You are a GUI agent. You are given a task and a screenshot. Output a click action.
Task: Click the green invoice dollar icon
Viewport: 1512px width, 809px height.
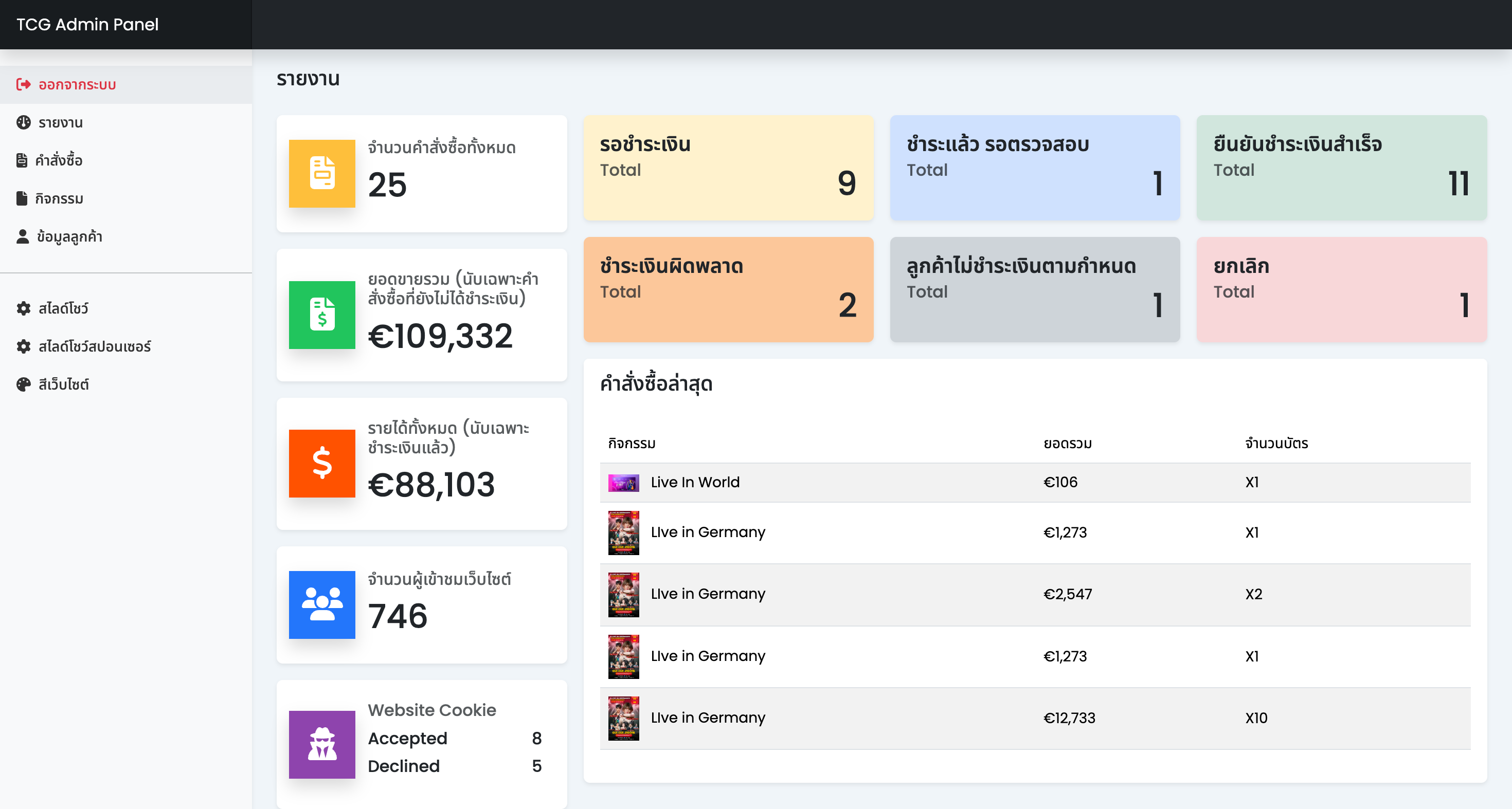pyautogui.click(x=321, y=315)
